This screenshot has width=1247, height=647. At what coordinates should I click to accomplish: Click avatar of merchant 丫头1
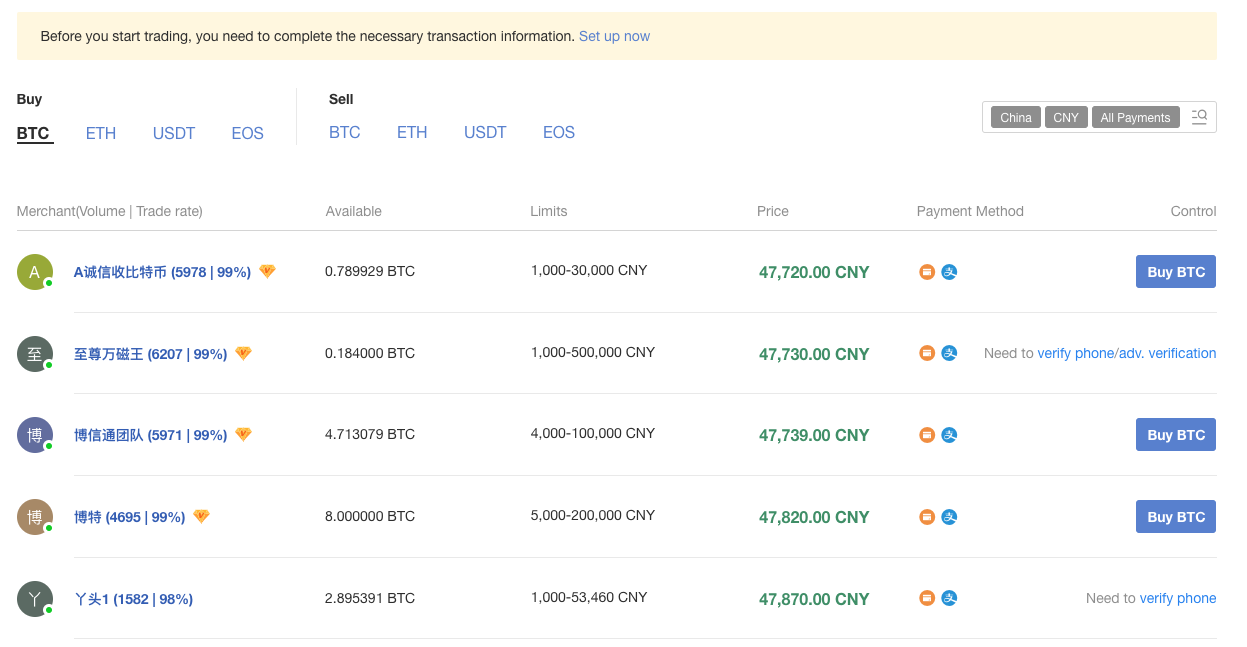click(35, 599)
